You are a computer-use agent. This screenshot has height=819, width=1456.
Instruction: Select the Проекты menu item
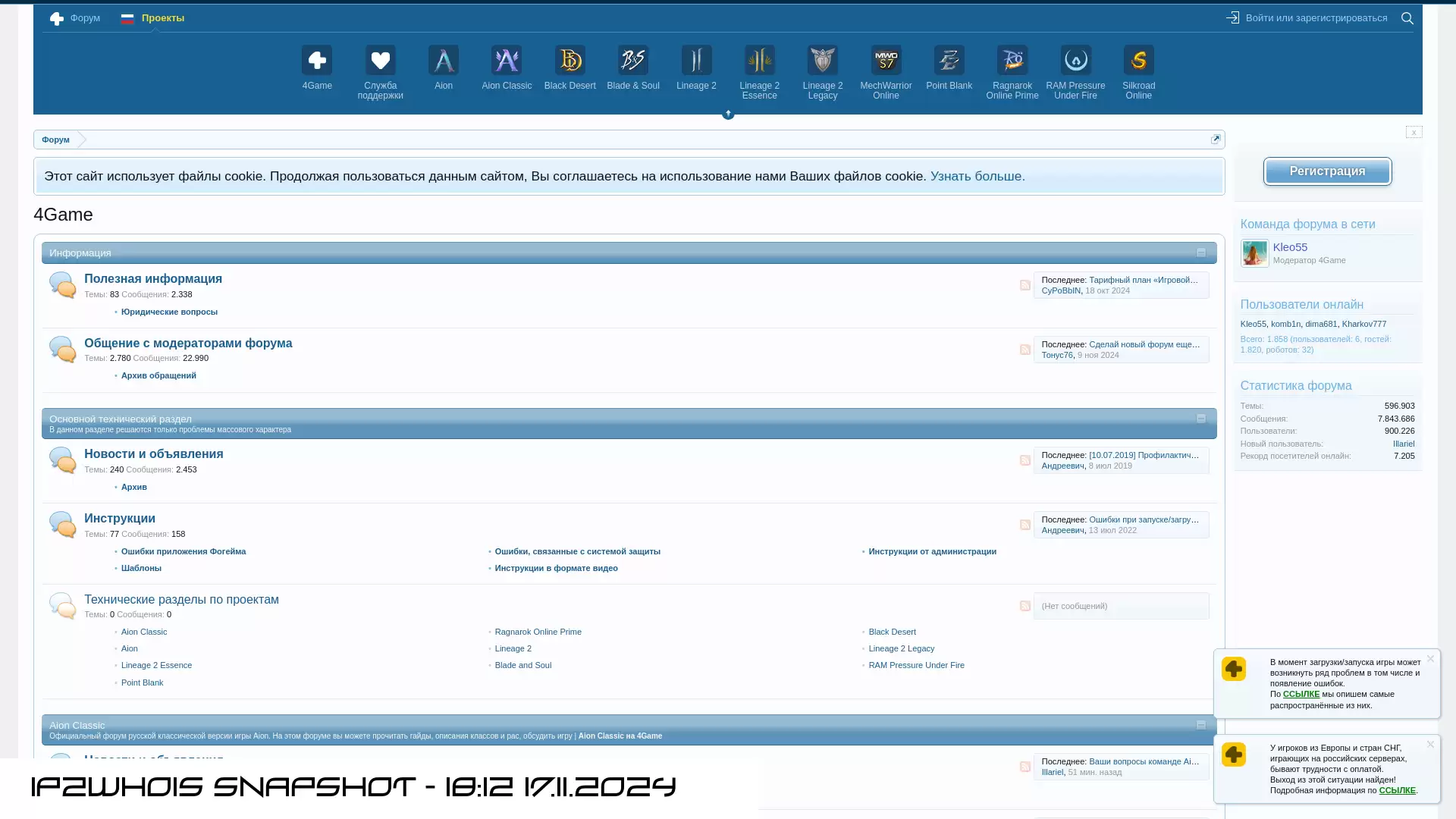point(162,17)
